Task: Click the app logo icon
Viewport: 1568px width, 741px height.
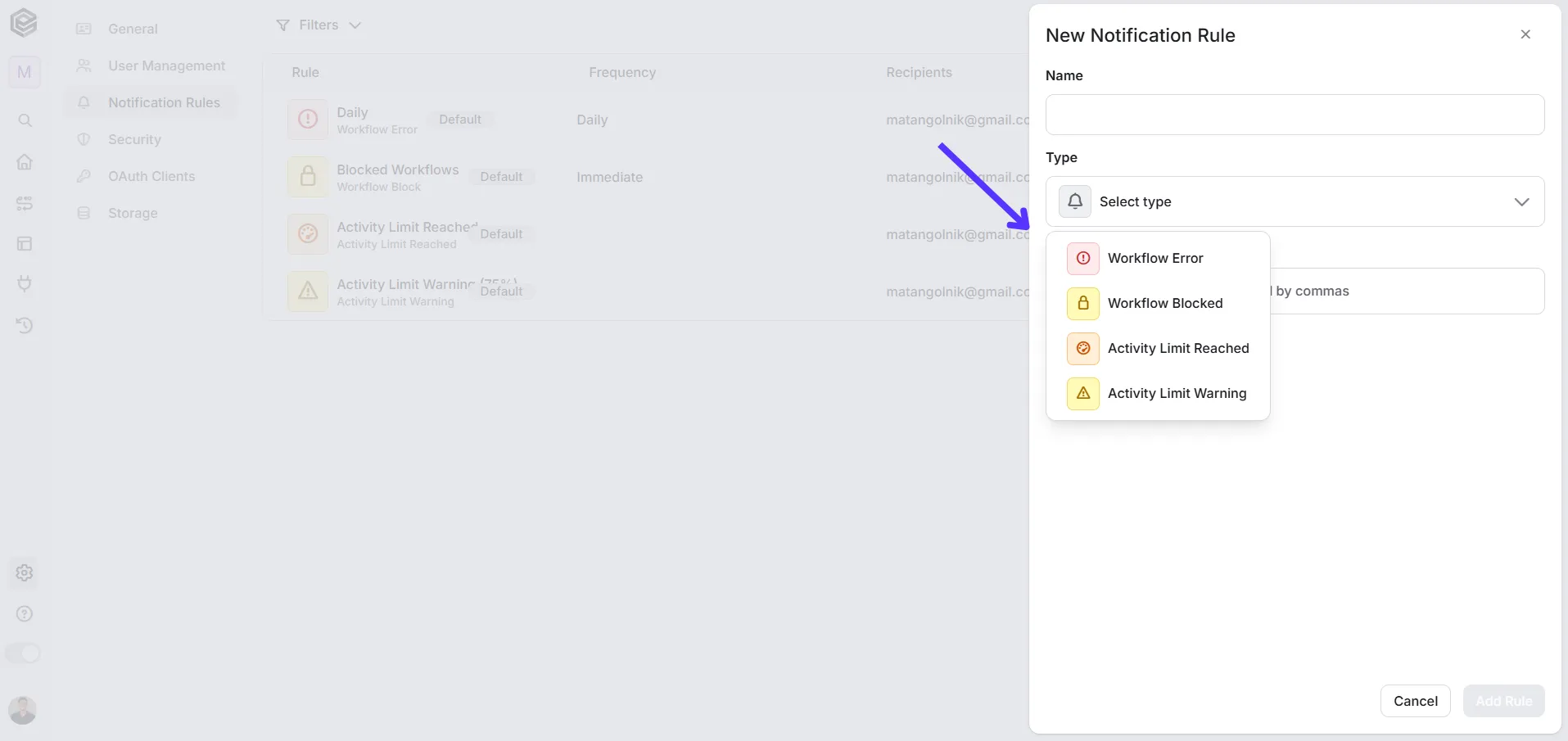Action: pyautogui.click(x=24, y=23)
